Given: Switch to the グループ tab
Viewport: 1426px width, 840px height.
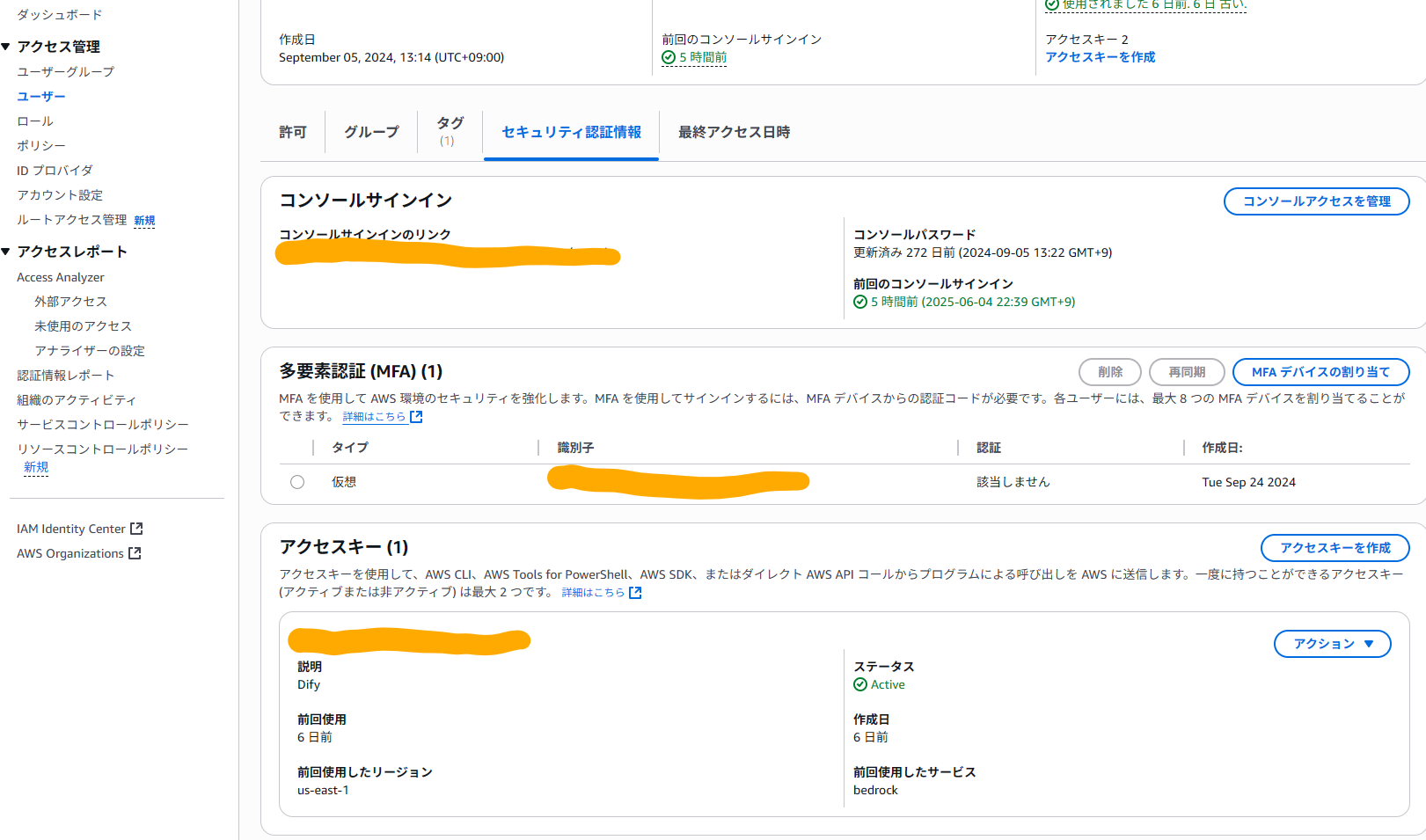Looking at the screenshot, I should tap(371, 132).
